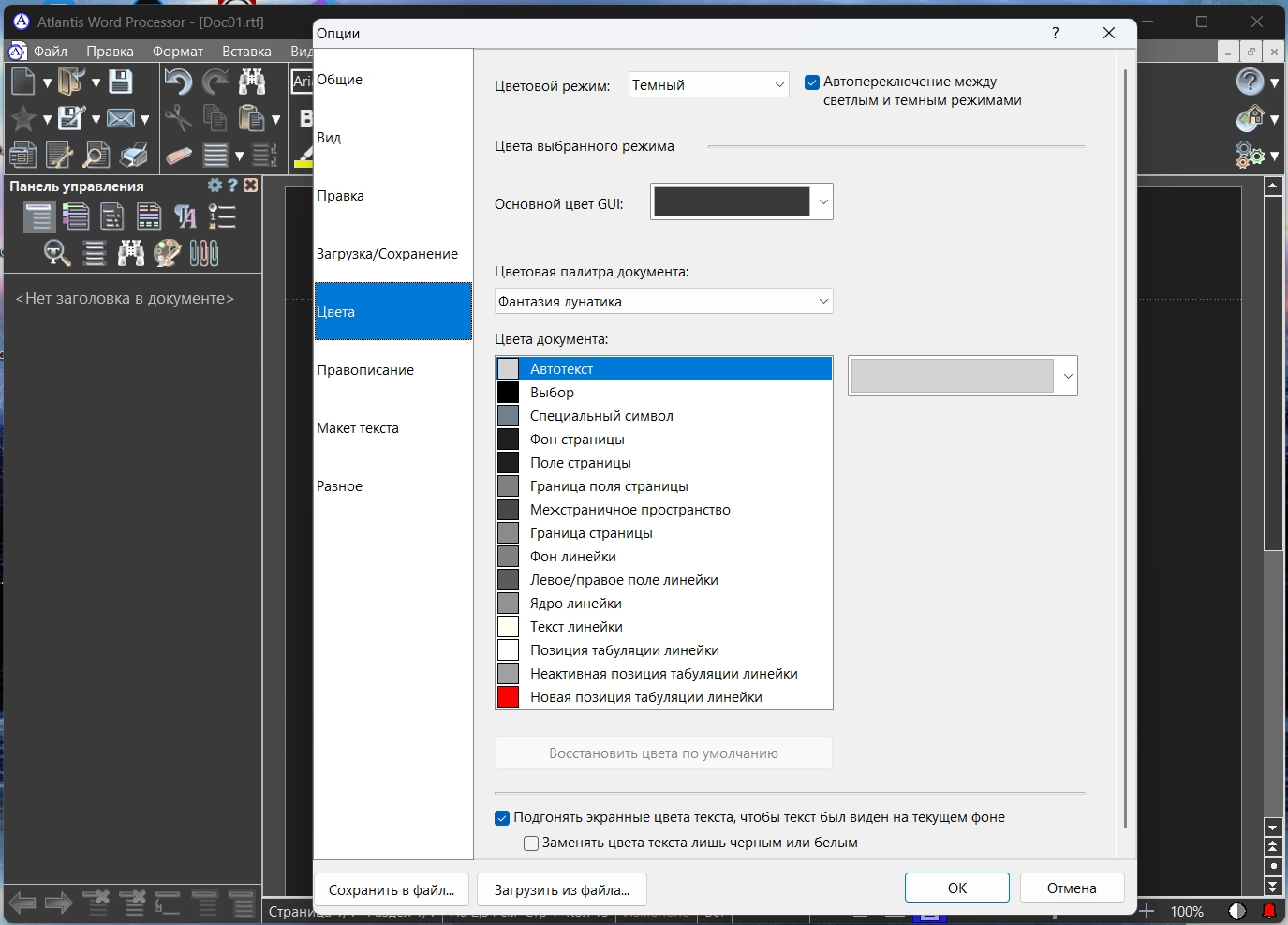Viewport: 1288px width, 925px height.
Task: Open the Общие options tab
Action: coord(393,80)
